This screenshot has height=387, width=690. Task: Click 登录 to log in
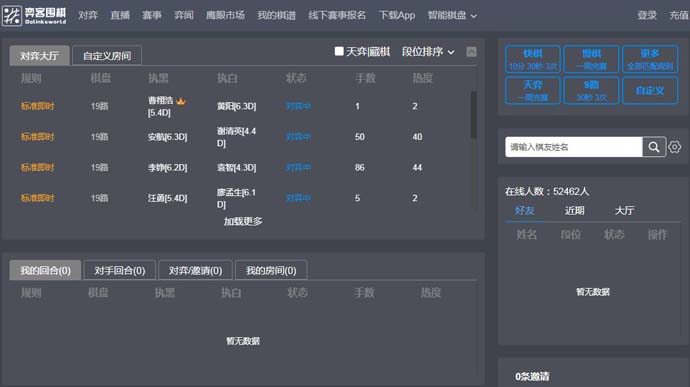[x=647, y=15]
